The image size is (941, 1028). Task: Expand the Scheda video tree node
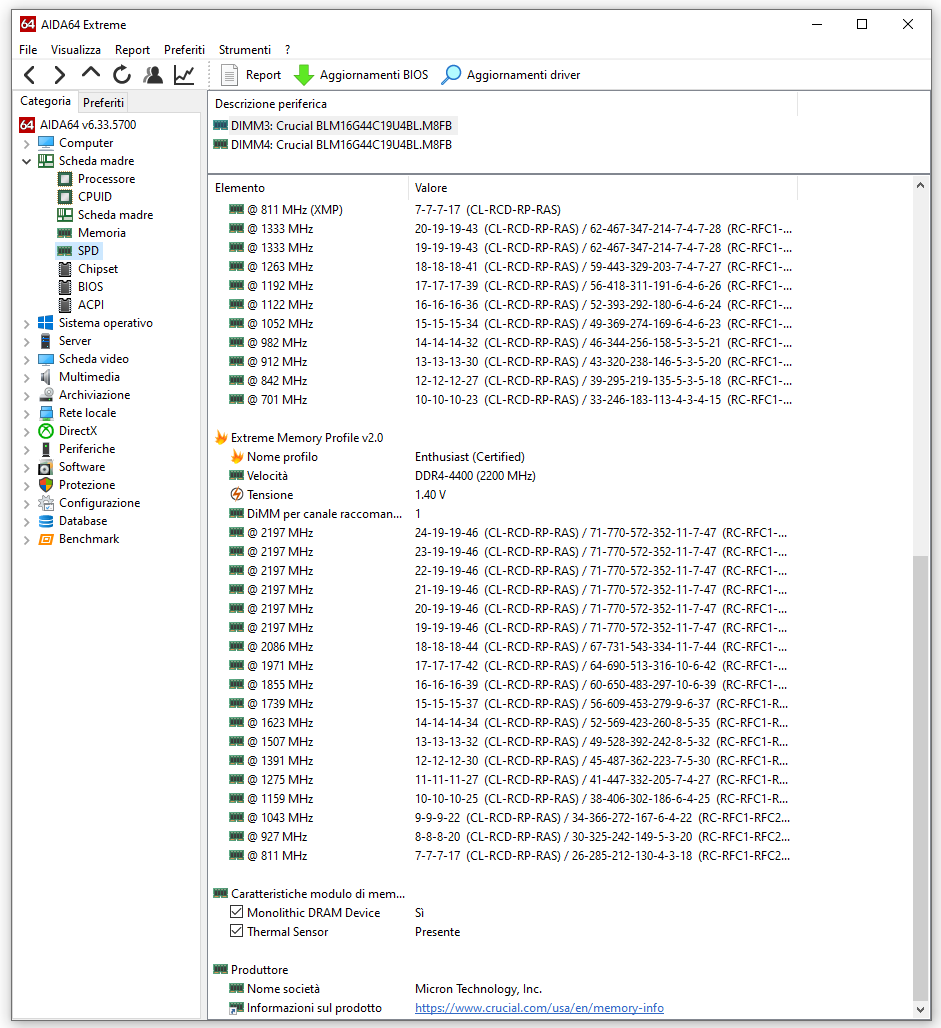click(26, 359)
